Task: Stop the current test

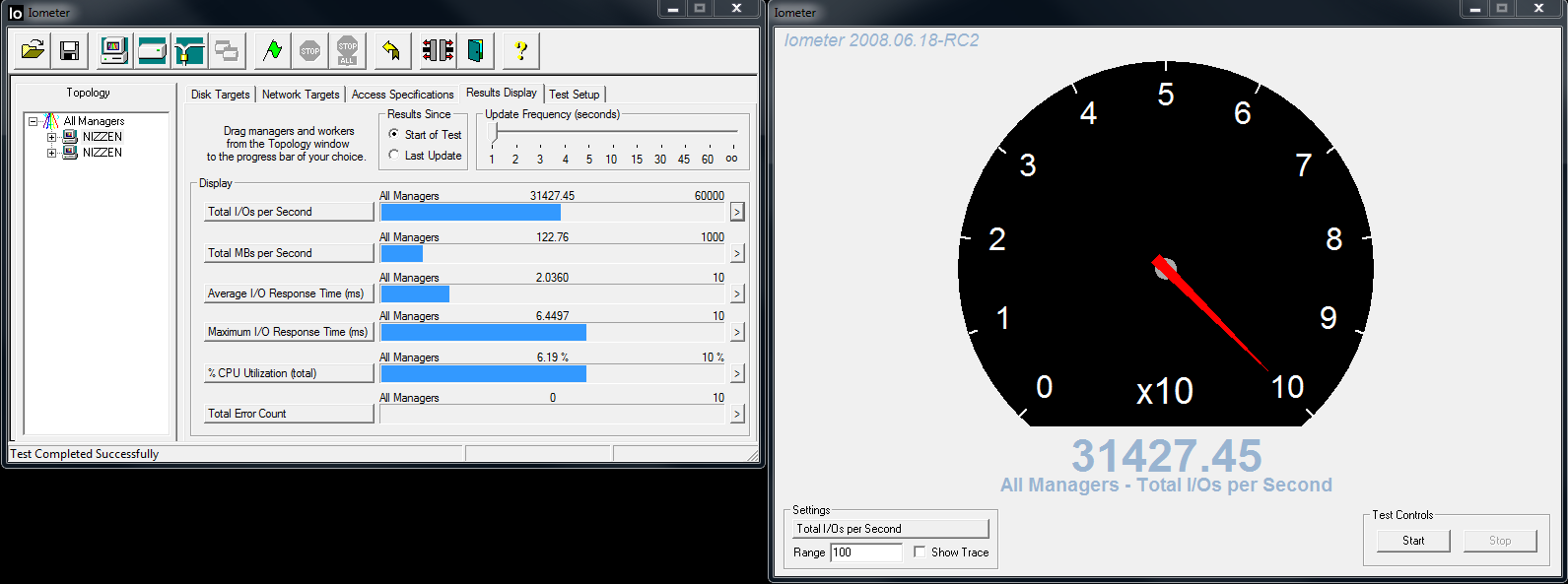Action: (310, 50)
